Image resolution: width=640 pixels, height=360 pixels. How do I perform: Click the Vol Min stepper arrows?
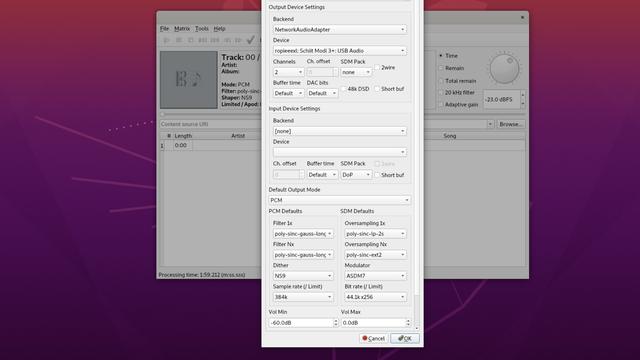(336, 322)
